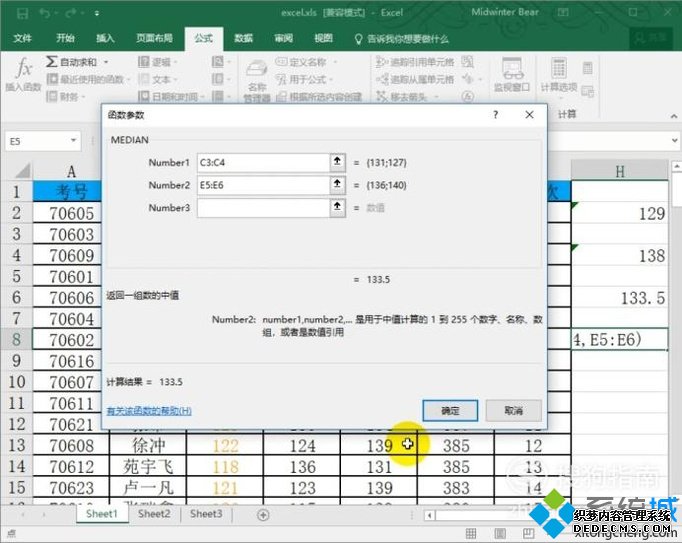The image size is (682, 543).
Task: Open the Home tab
Action: pyautogui.click(x=65, y=38)
